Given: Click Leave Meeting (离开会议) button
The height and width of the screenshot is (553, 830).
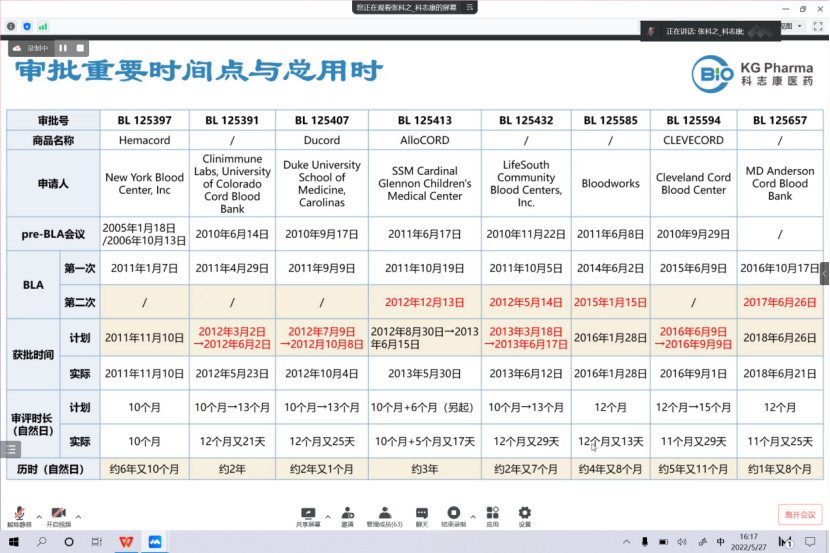Looking at the screenshot, I should 800,514.
